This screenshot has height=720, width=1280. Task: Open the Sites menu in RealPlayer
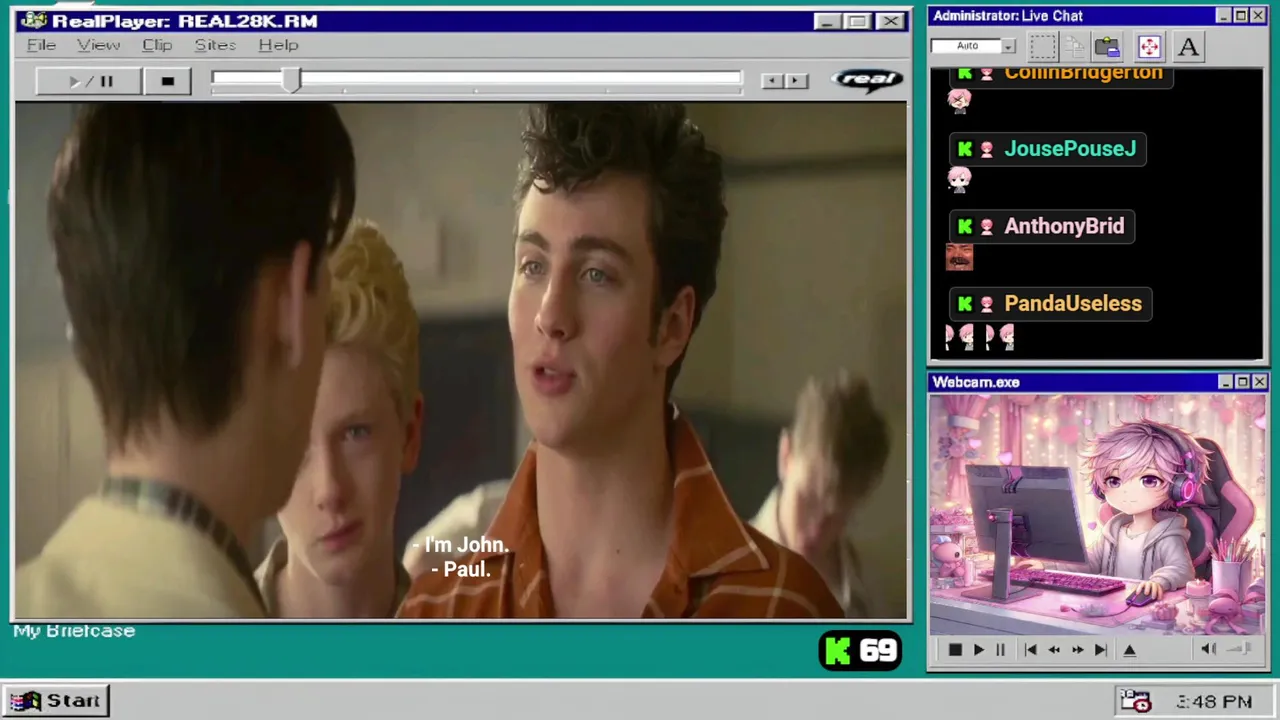pyautogui.click(x=215, y=45)
